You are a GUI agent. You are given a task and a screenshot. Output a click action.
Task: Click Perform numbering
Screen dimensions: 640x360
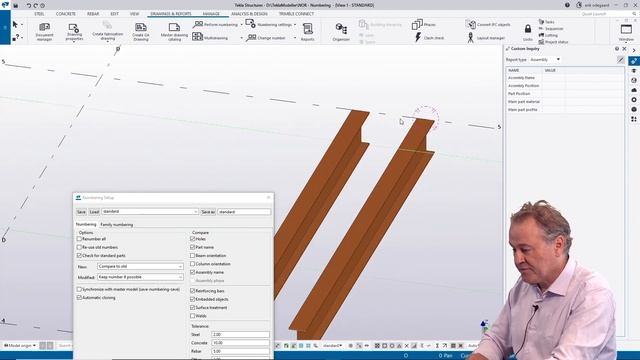point(215,24)
